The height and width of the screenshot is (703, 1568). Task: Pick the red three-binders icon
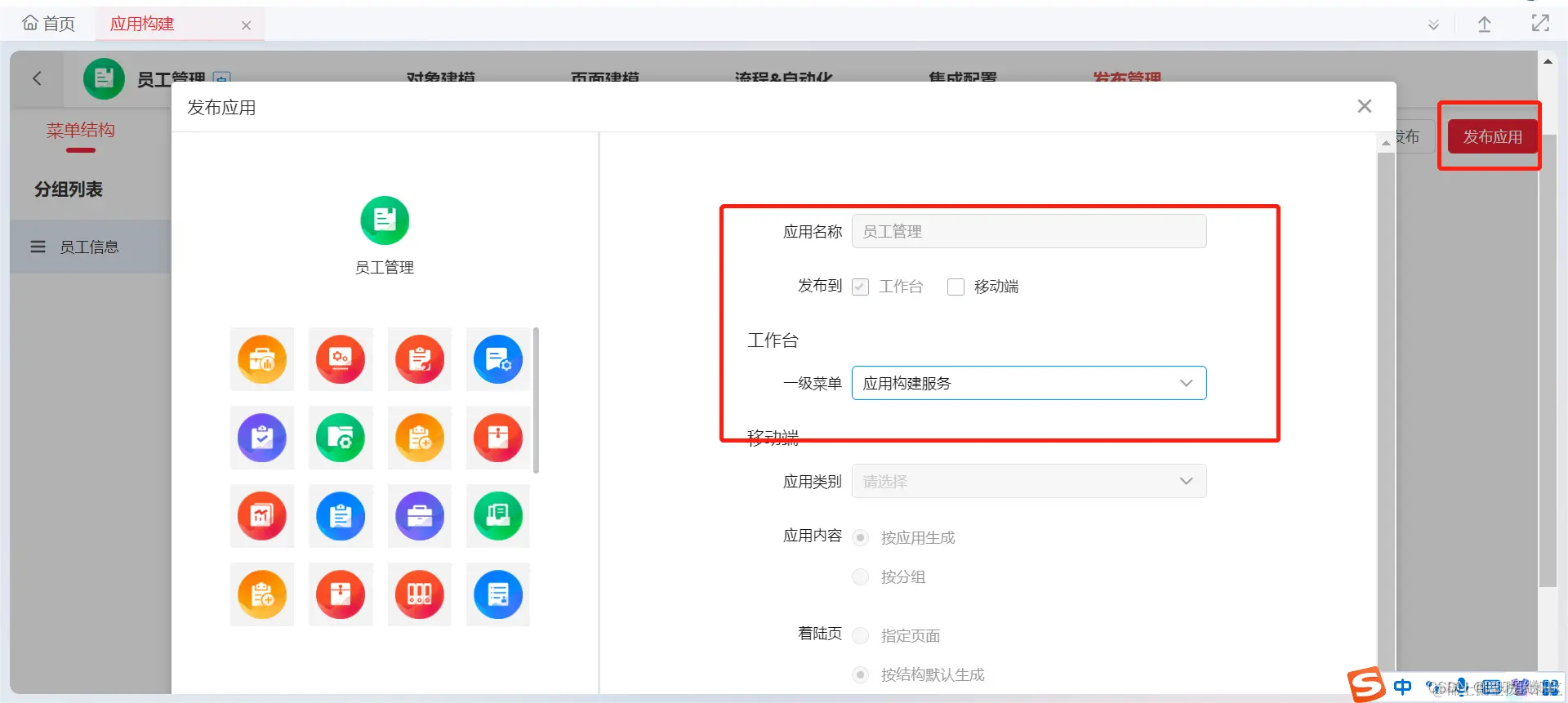click(x=420, y=594)
